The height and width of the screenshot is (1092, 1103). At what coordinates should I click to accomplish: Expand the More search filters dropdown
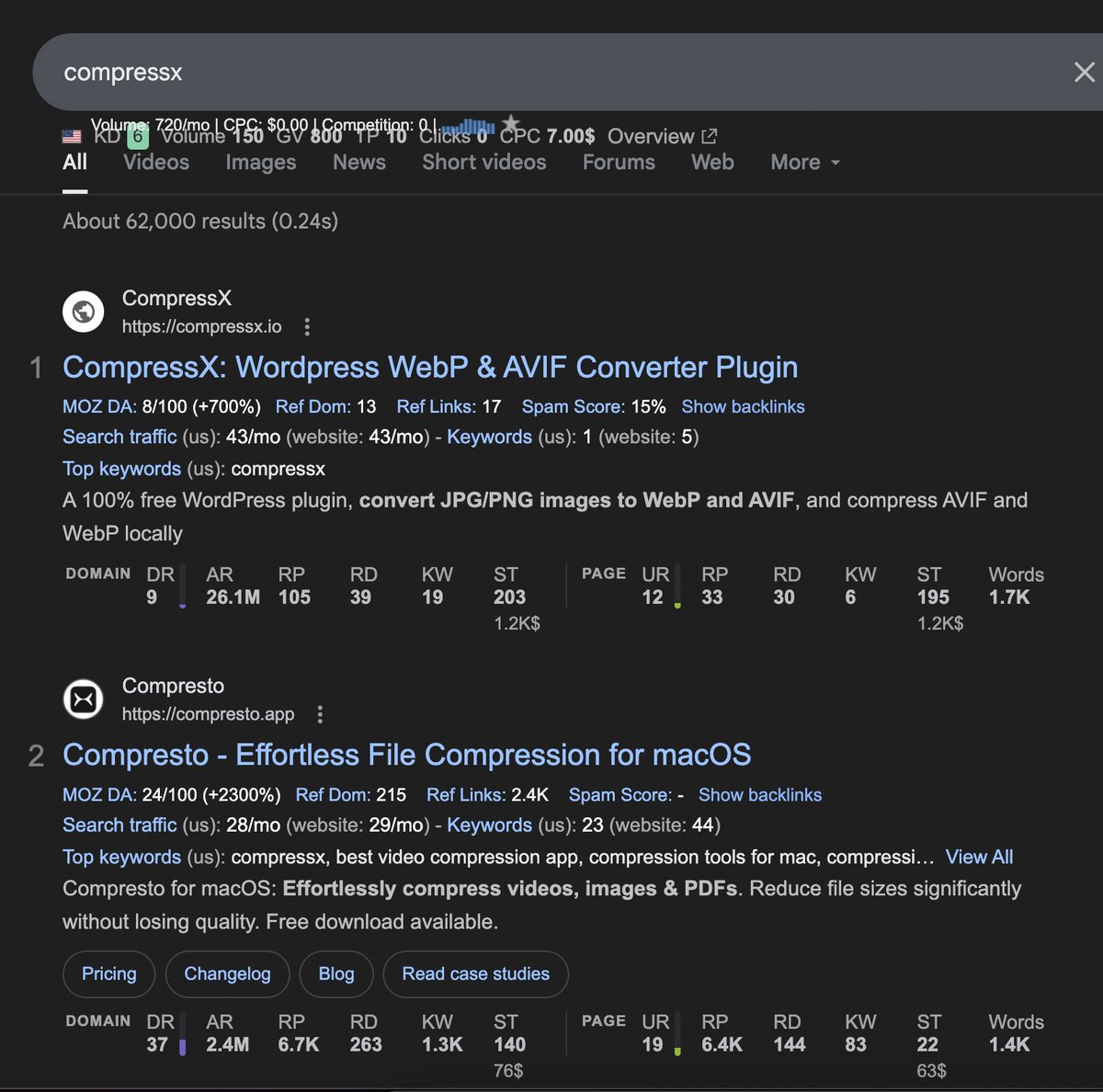805,163
